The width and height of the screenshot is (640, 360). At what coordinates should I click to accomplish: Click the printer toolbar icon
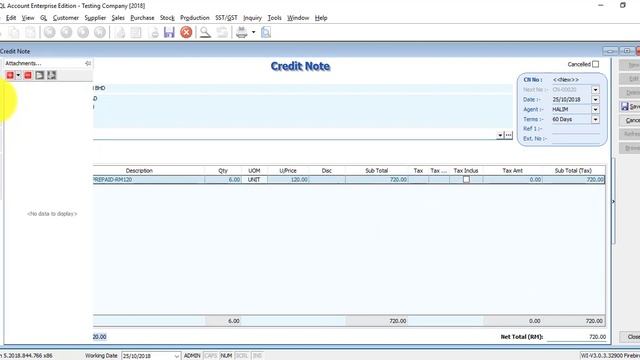242,32
